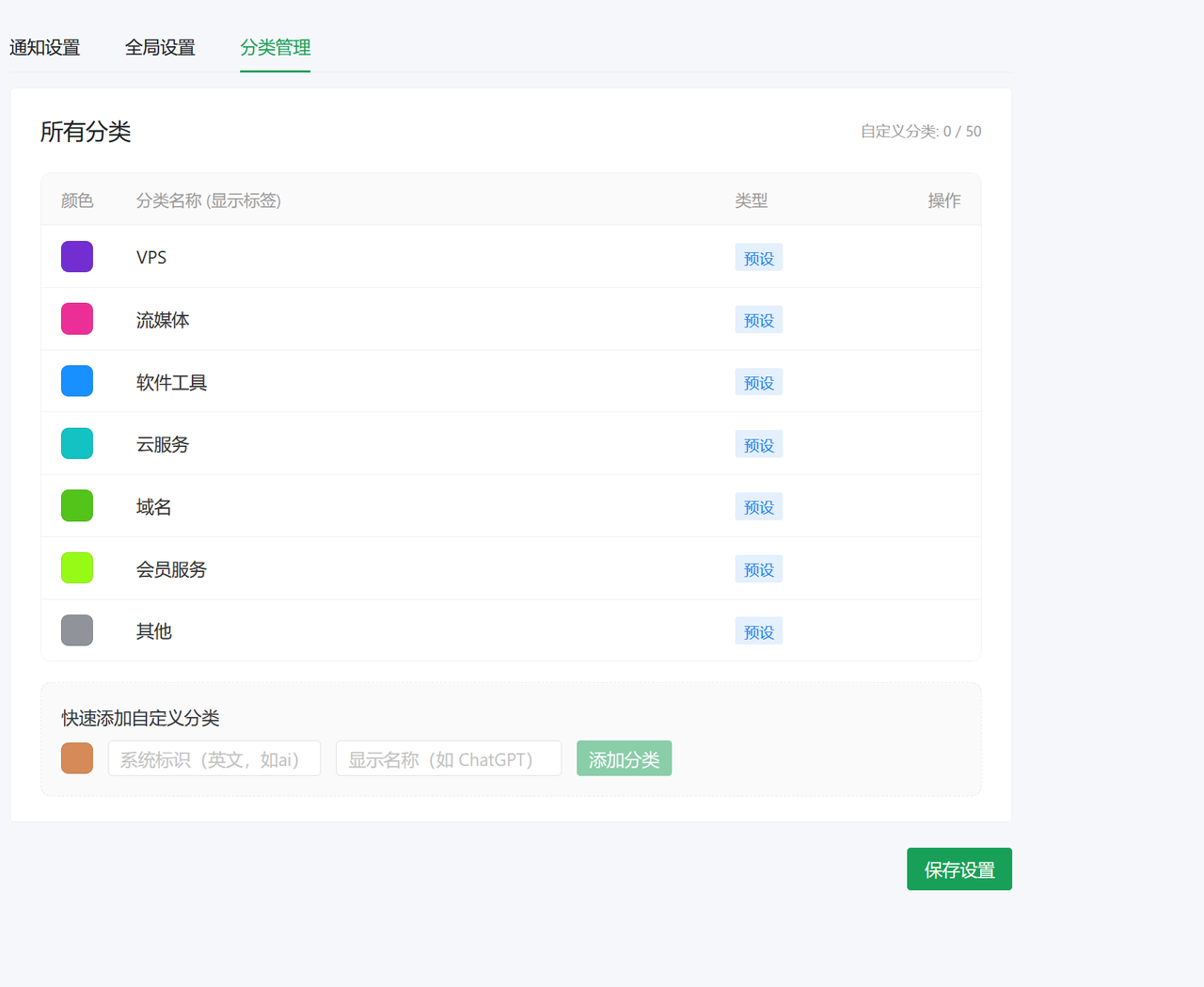Click the 预设 tag in VPS row
This screenshot has width=1204, height=987.
coord(759,258)
